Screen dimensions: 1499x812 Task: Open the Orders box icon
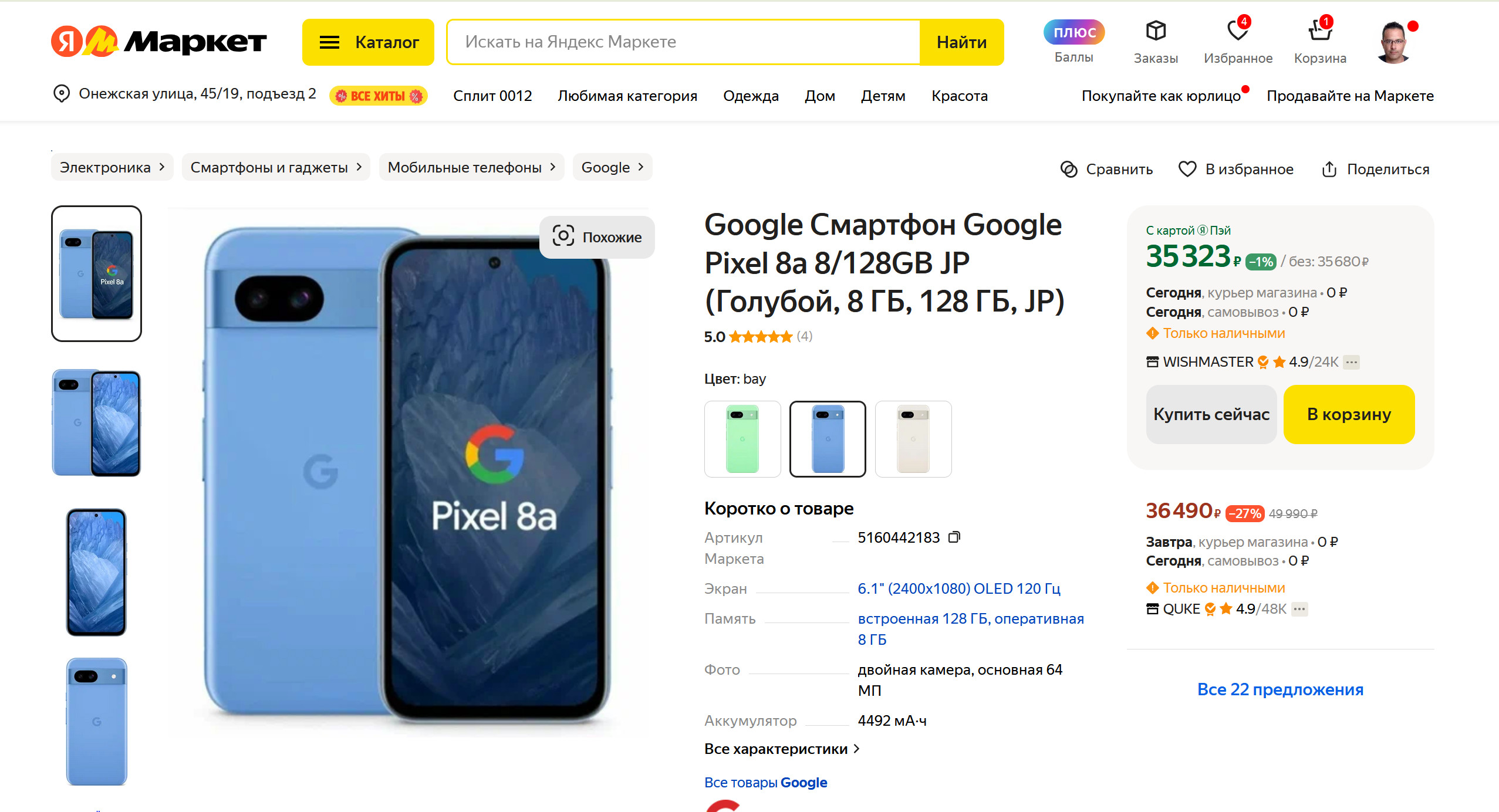tap(1155, 32)
